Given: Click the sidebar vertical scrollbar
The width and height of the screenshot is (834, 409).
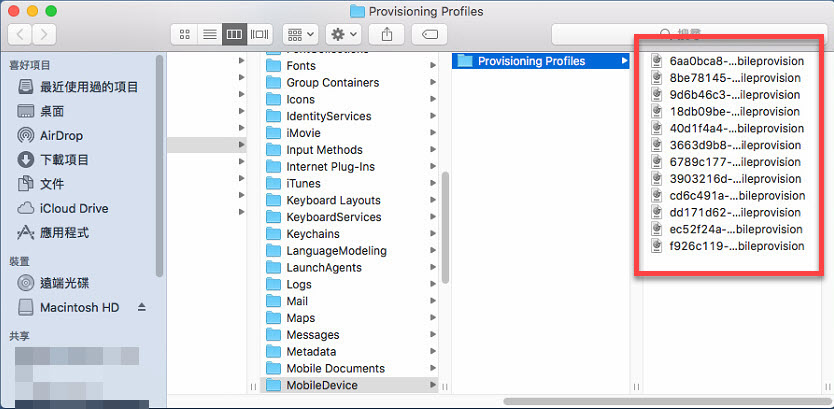Looking at the screenshot, I should (x=160, y=165).
